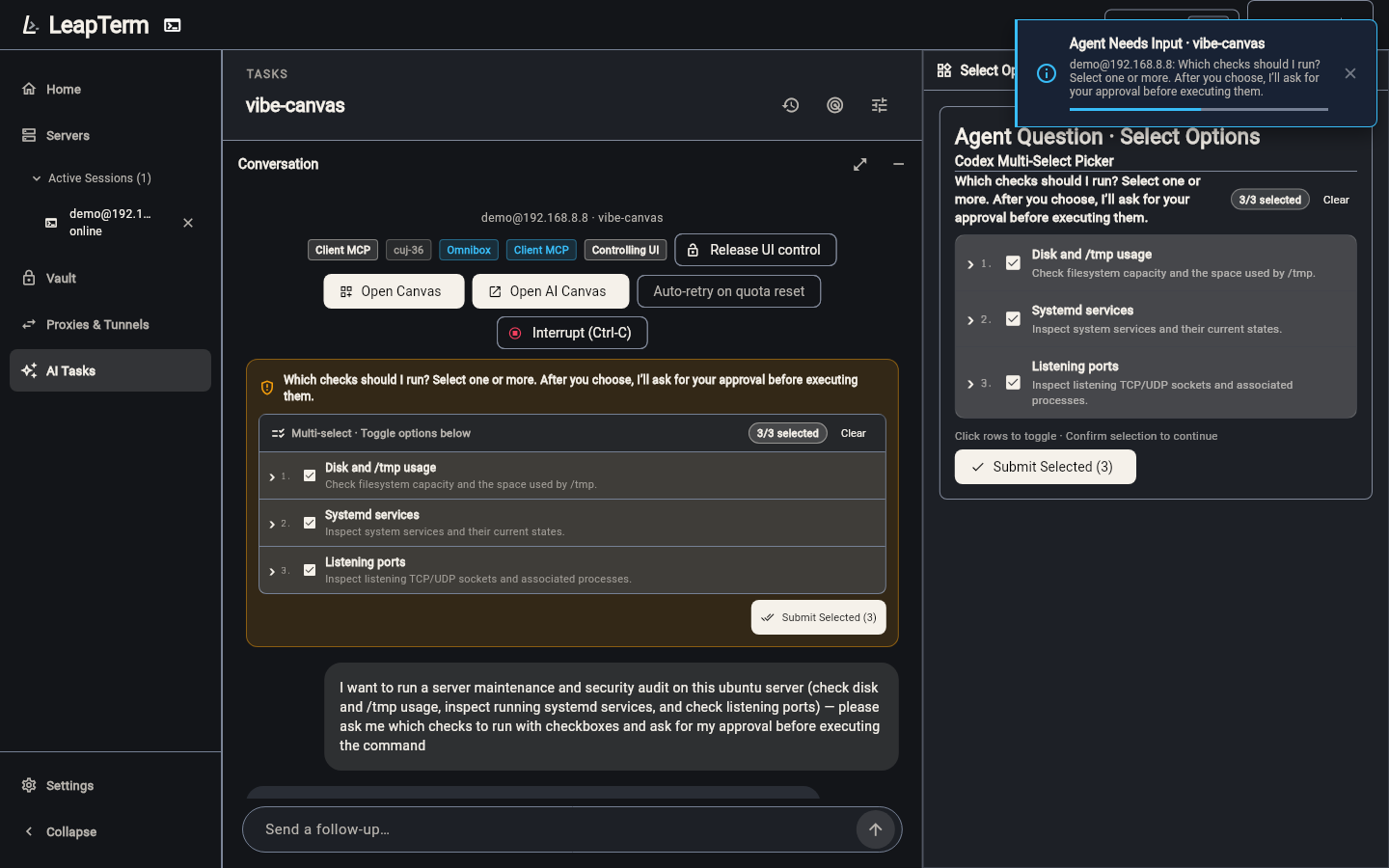
Task: Send the follow-up with the arrow button
Action: tap(876, 829)
